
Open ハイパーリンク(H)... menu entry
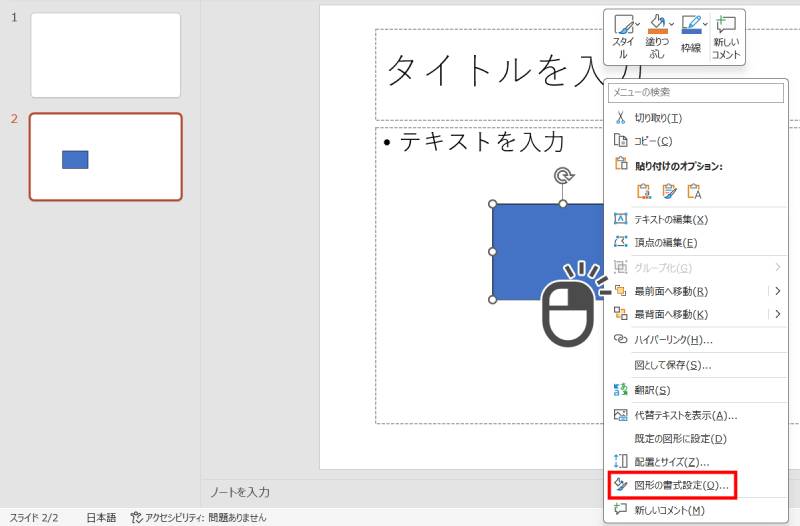tap(695, 340)
